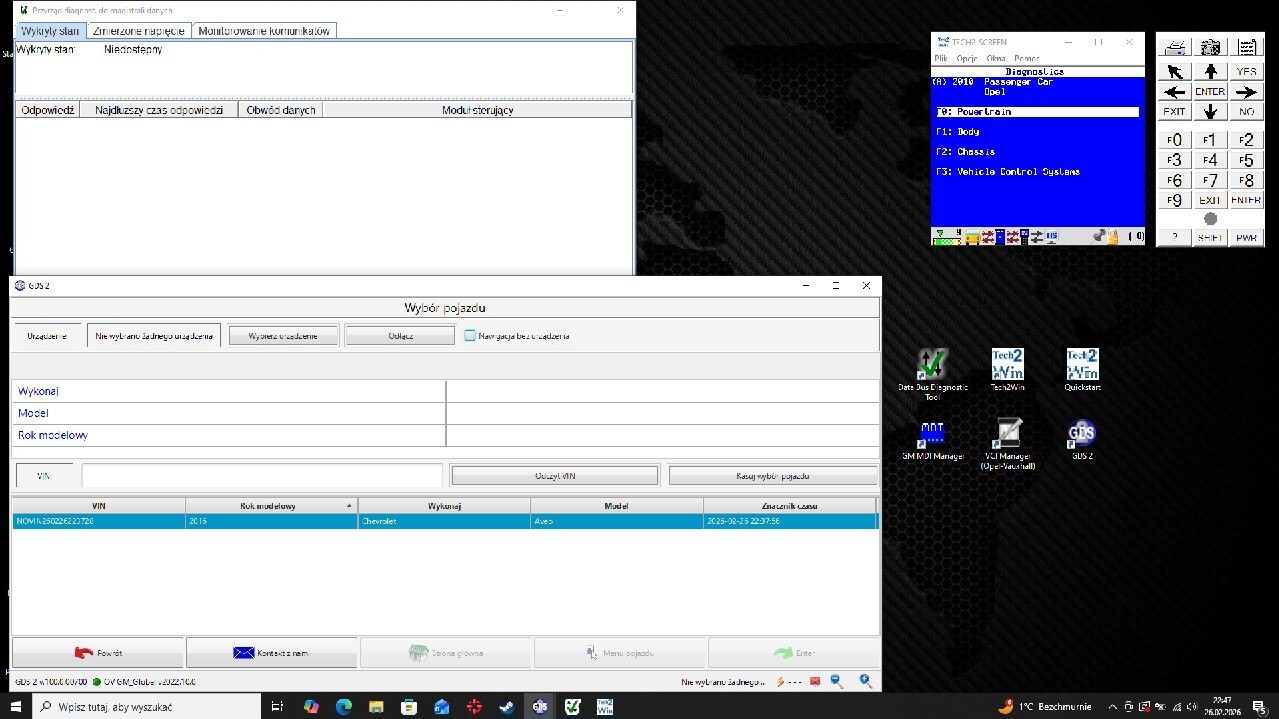Click the camera screenshot icon on keypad
The image size is (1279, 719).
[x=1210, y=47]
